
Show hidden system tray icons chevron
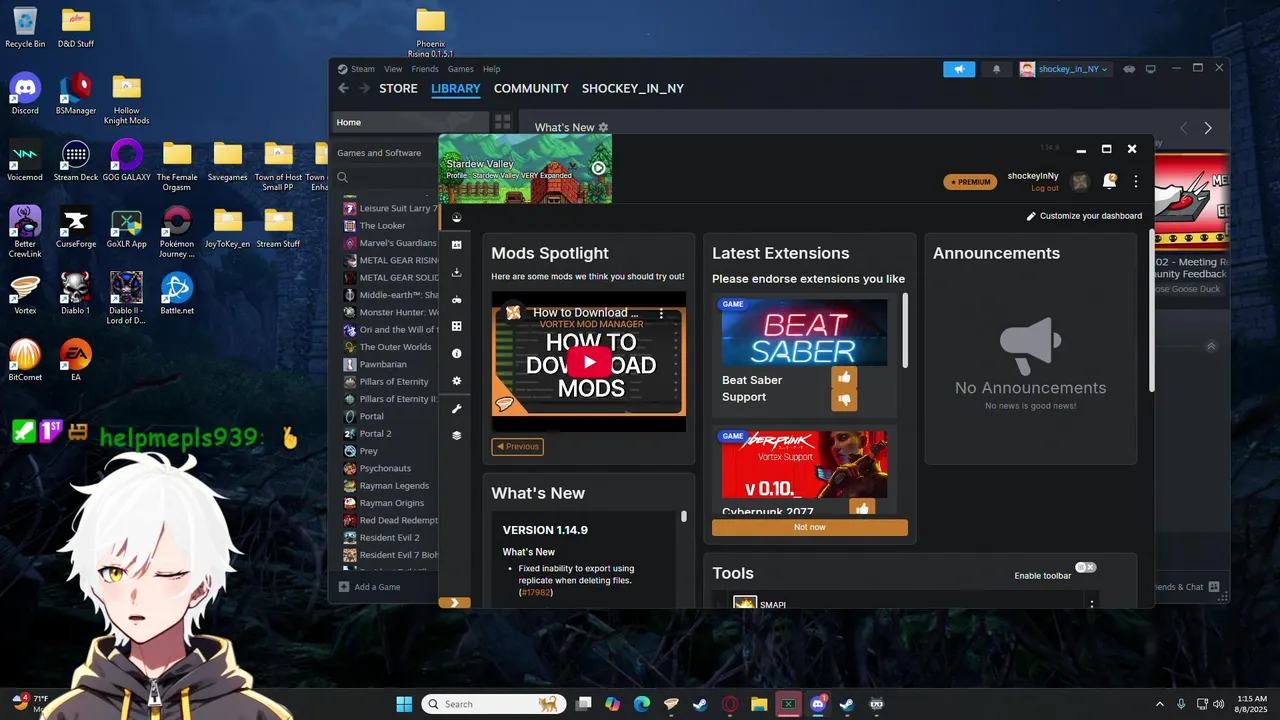click(1160, 704)
